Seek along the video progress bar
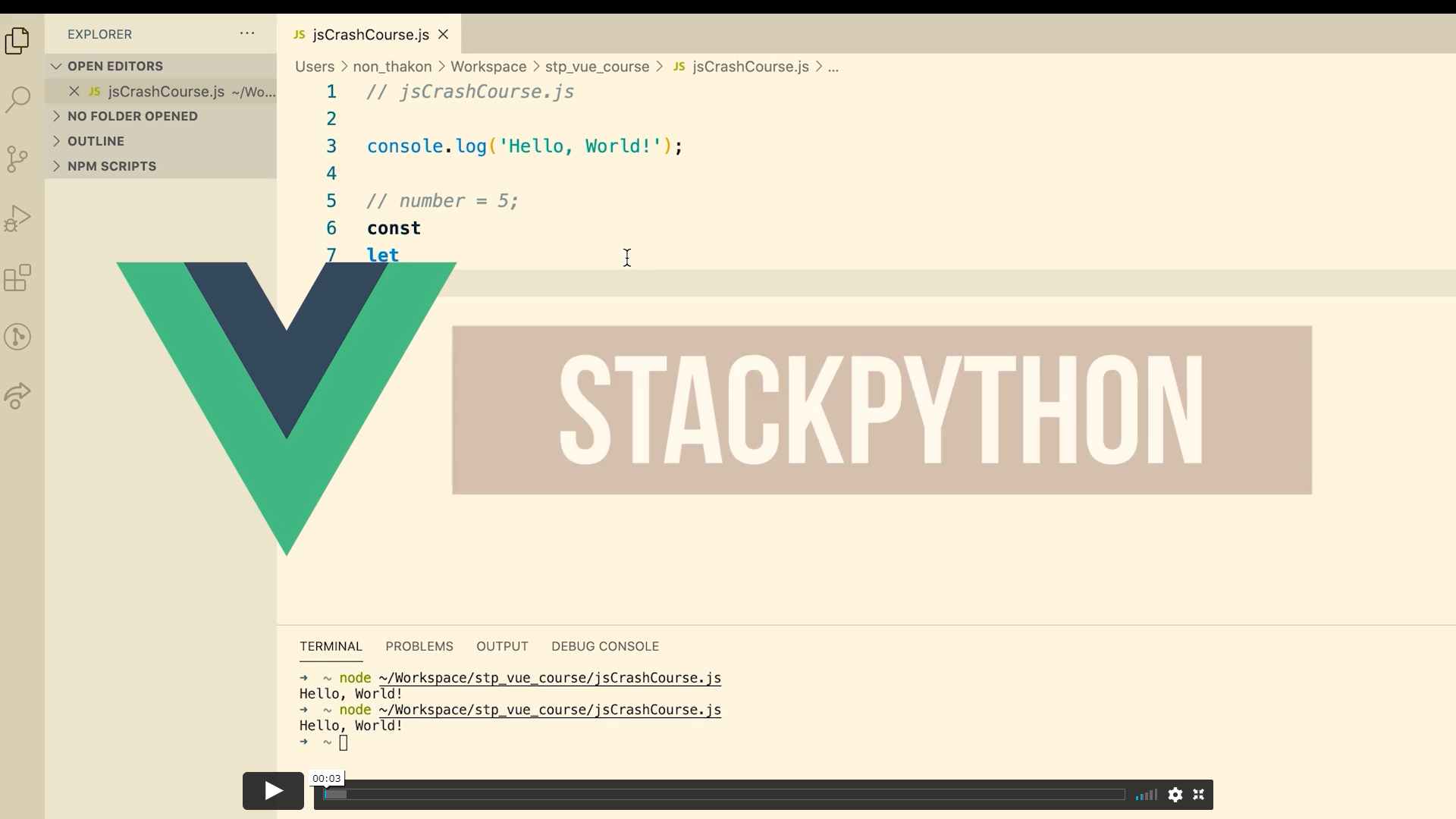This screenshot has height=819, width=1456. tap(724, 795)
